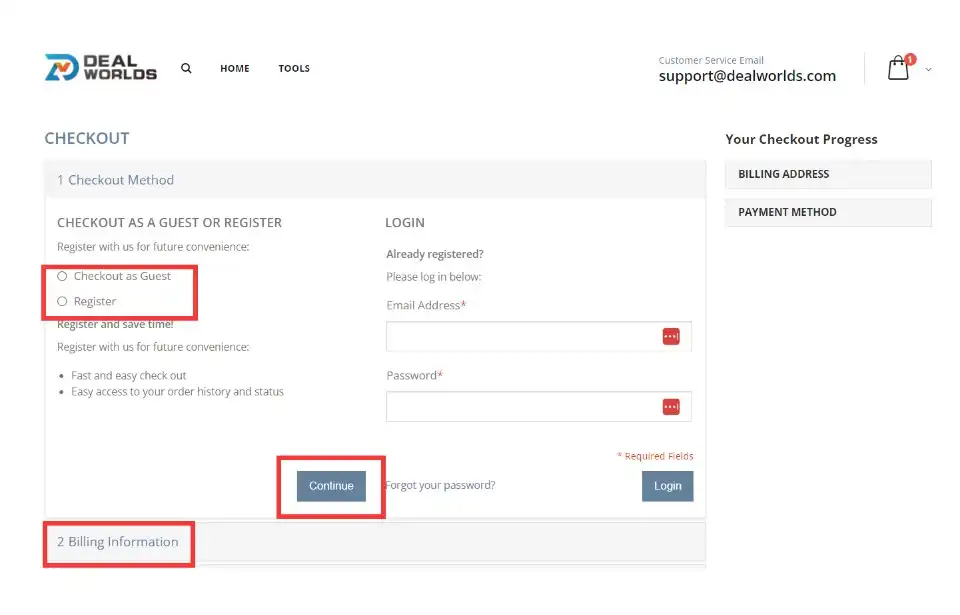Follow the Forgot your password link
This screenshot has height=615, width=960.
pos(441,486)
